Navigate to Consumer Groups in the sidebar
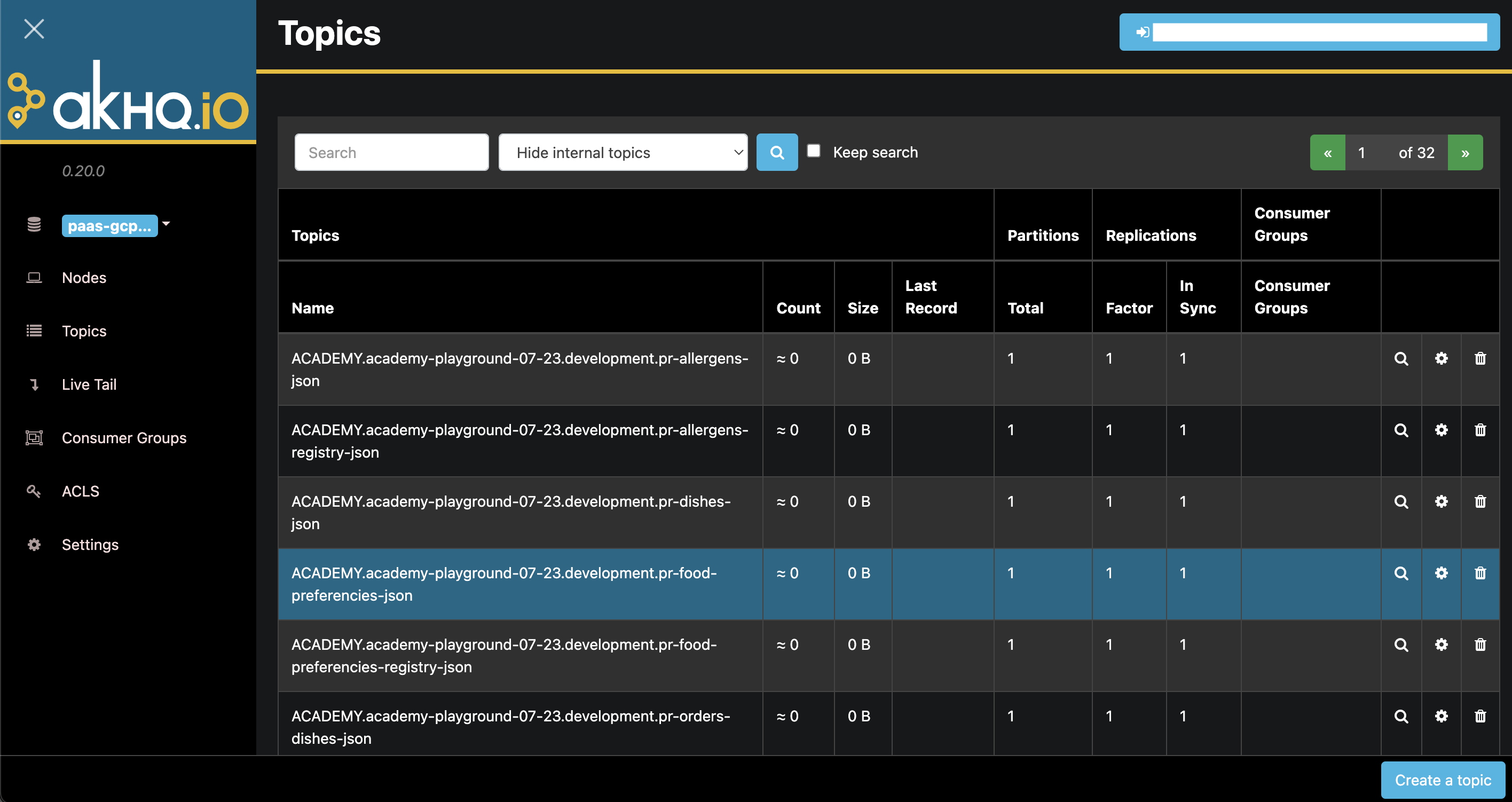This screenshot has height=802, width=1512. [124, 438]
